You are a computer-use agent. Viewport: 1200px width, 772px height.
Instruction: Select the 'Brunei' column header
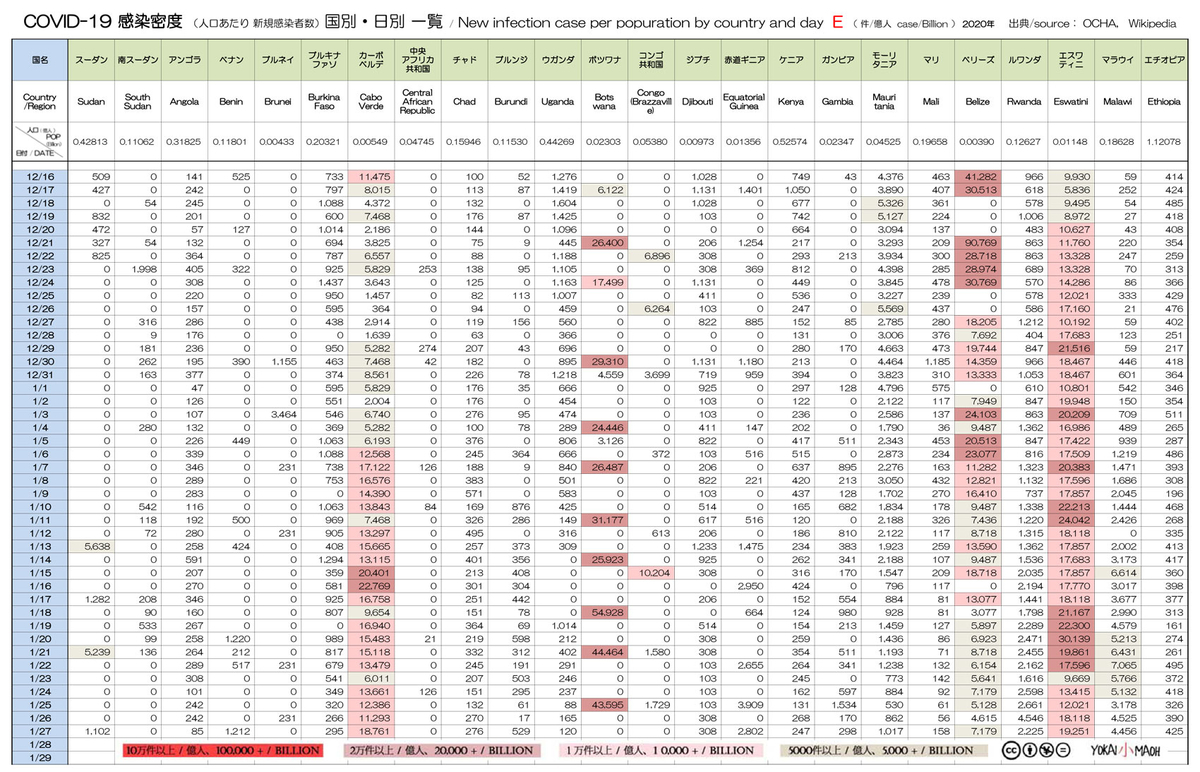277,102
